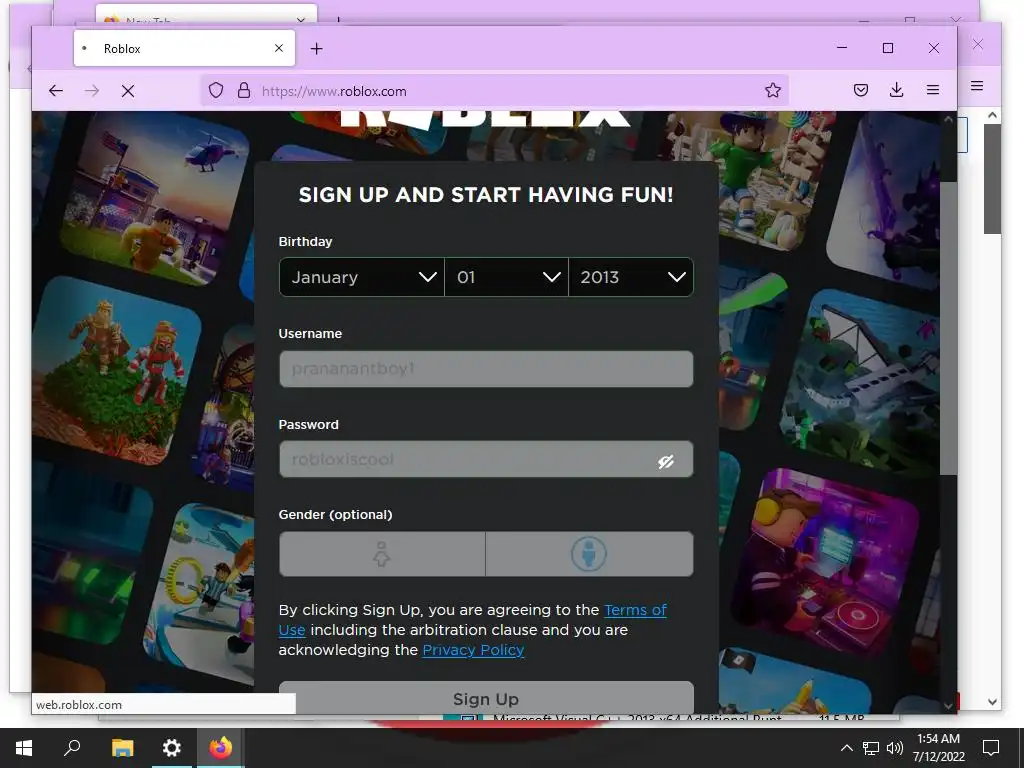Click into the Username field
Screen dimensions: 1024x768
[486, 369]
